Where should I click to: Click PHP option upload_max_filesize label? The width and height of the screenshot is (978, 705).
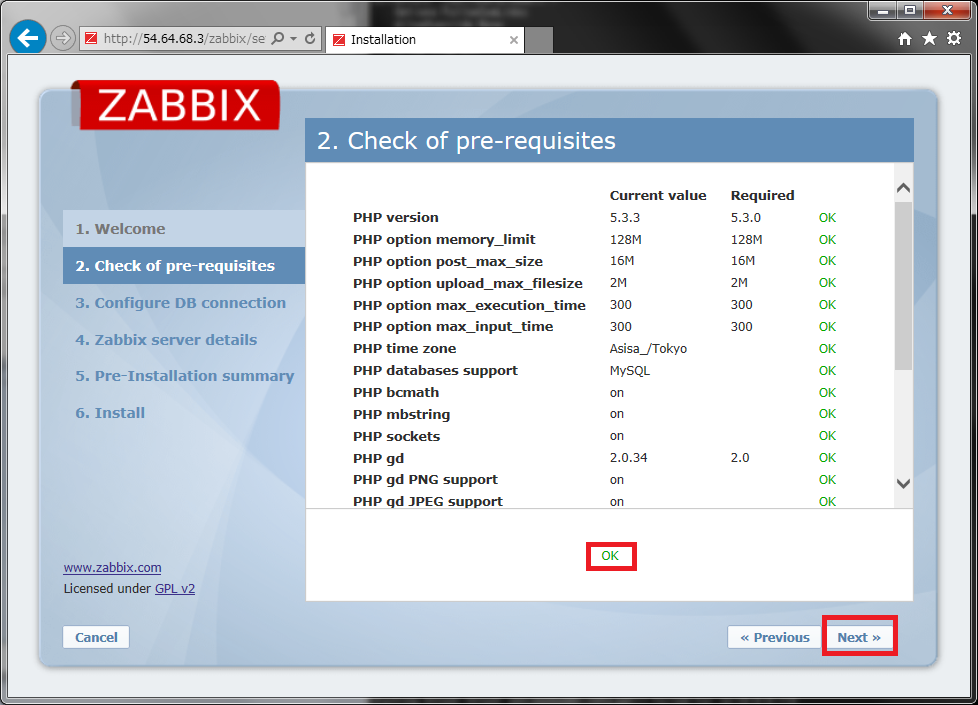pyautogui.click(x=468, y=283)
